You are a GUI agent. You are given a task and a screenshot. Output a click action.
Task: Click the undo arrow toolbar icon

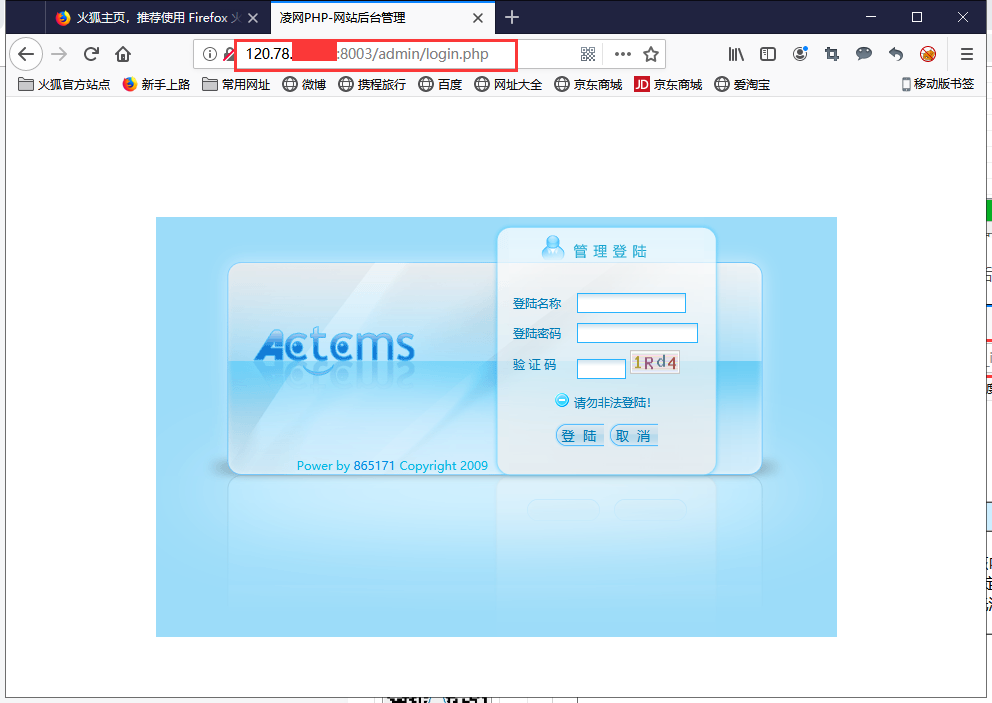pos(895,54)
